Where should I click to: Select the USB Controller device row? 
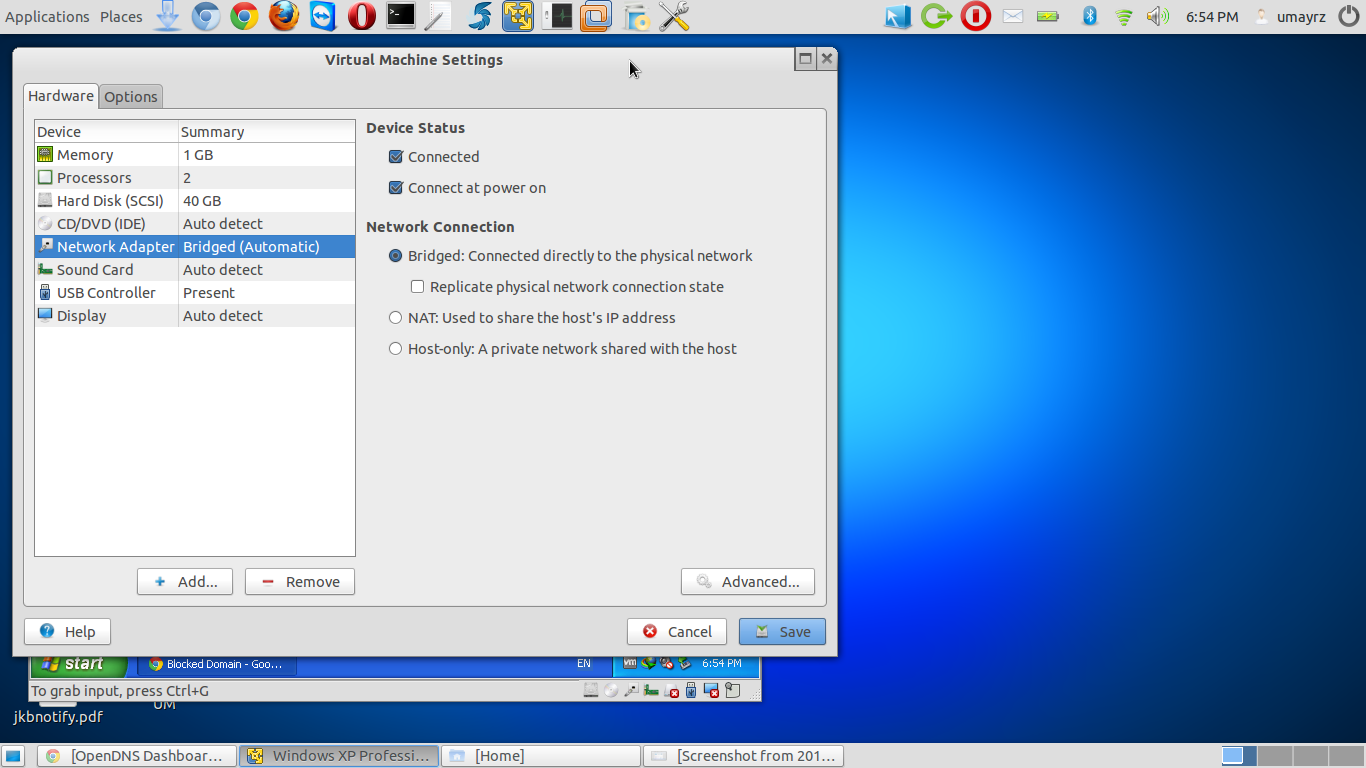tap(195, 293)
